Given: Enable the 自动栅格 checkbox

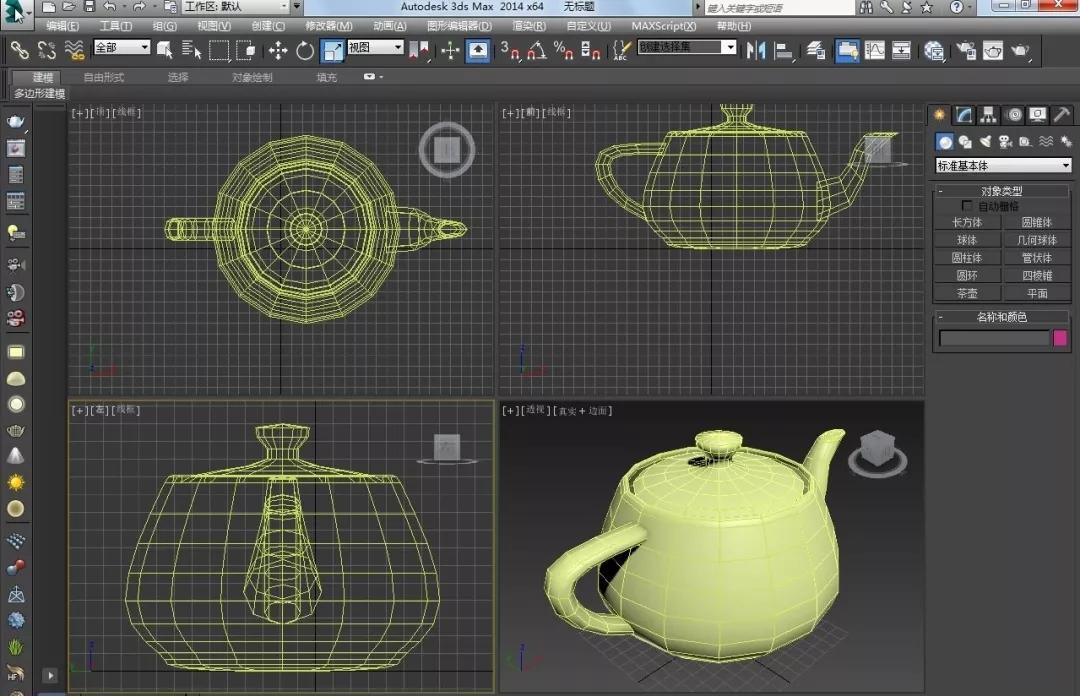Looking at the screenshot, I should coord(966,204).
